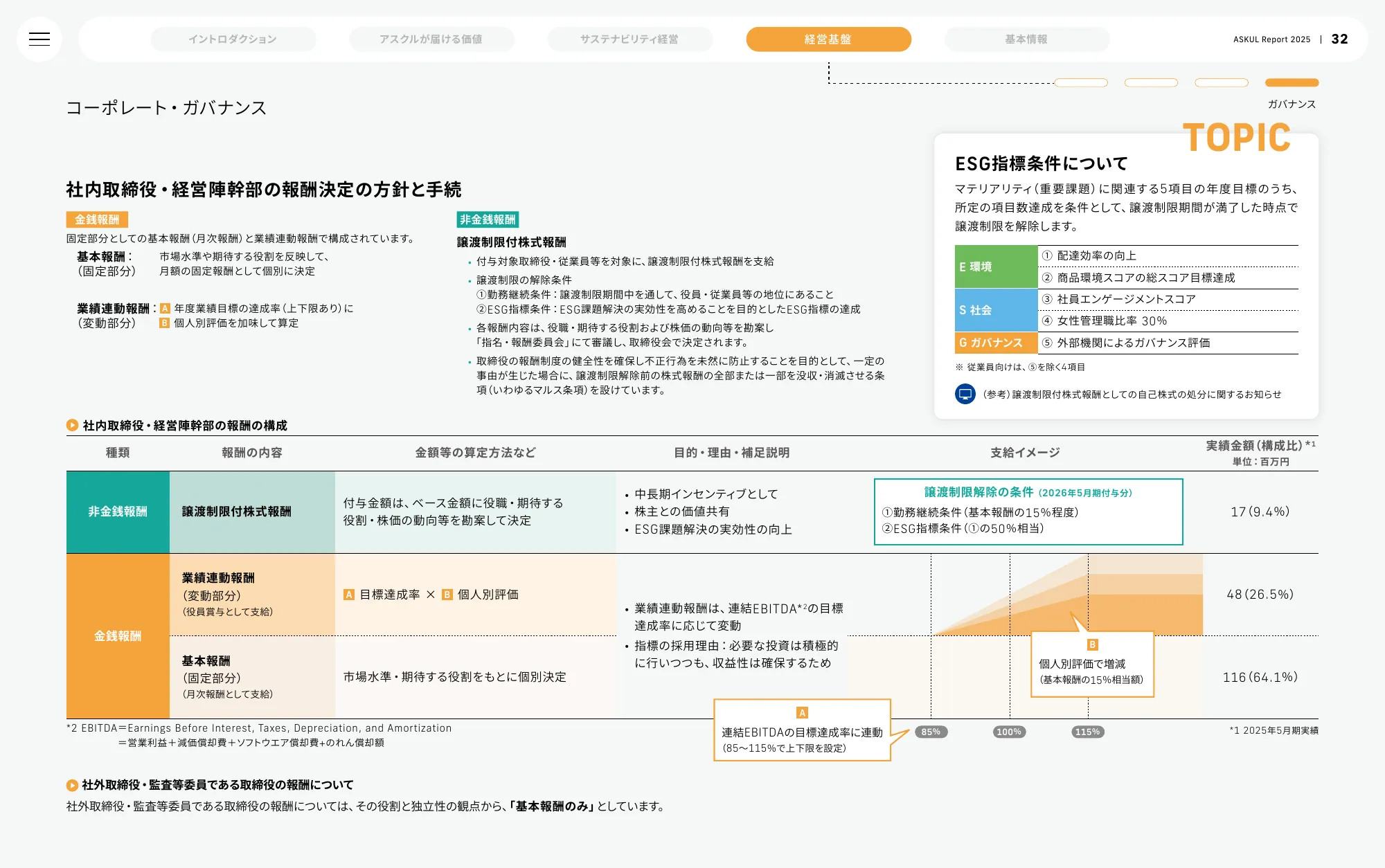Click the B icon before 個人別評価 in table
1385x868 pixels.
447,595
